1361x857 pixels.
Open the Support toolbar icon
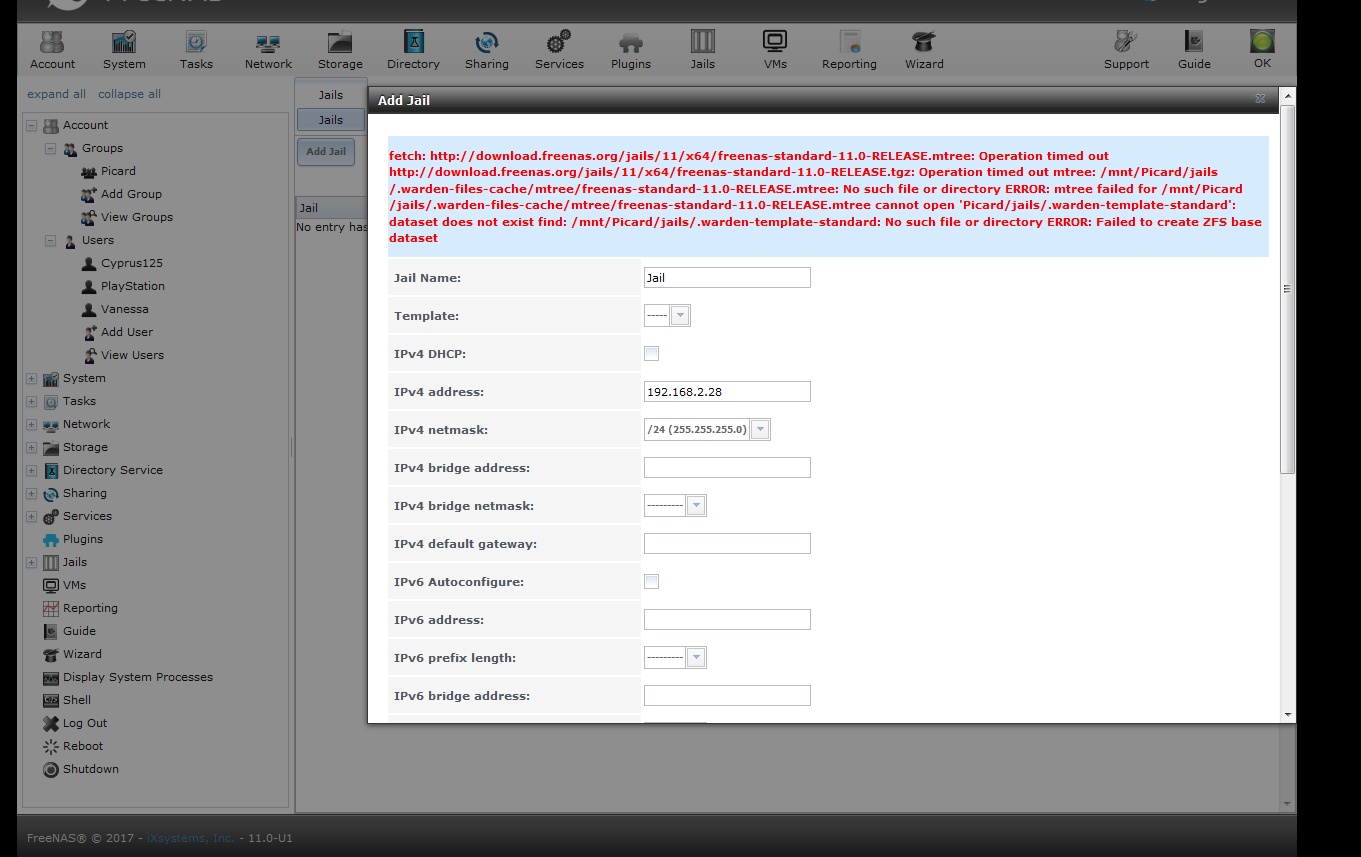pyautogui.click(x=1126, y=50)
